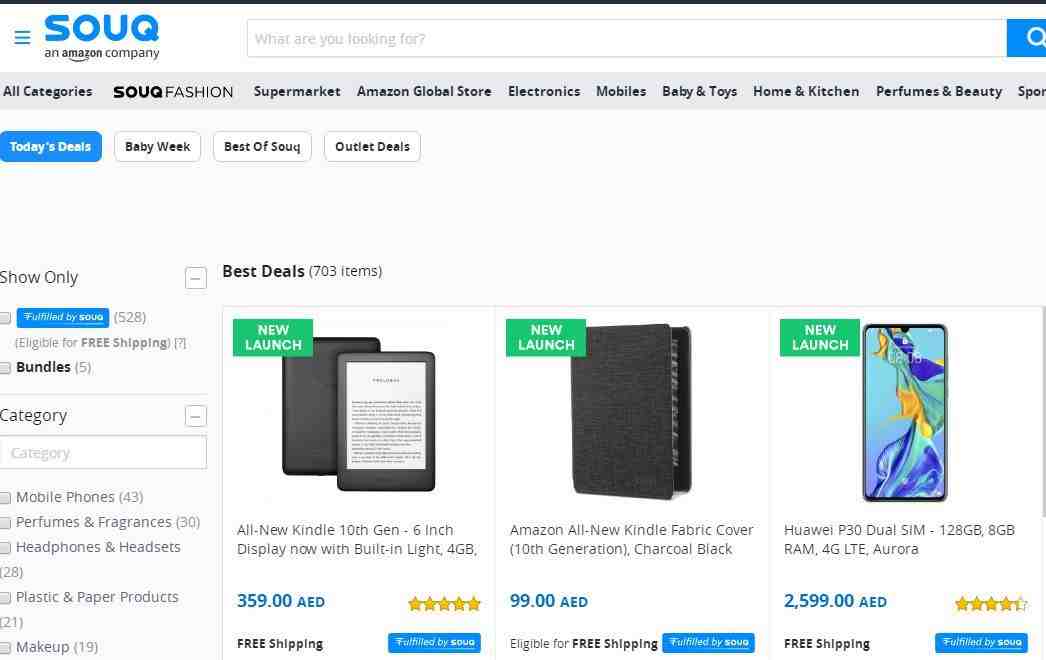Click the New Launch badge on Fabric Cover
This screenshot has width=1046, height=660.
click(546, 338)
